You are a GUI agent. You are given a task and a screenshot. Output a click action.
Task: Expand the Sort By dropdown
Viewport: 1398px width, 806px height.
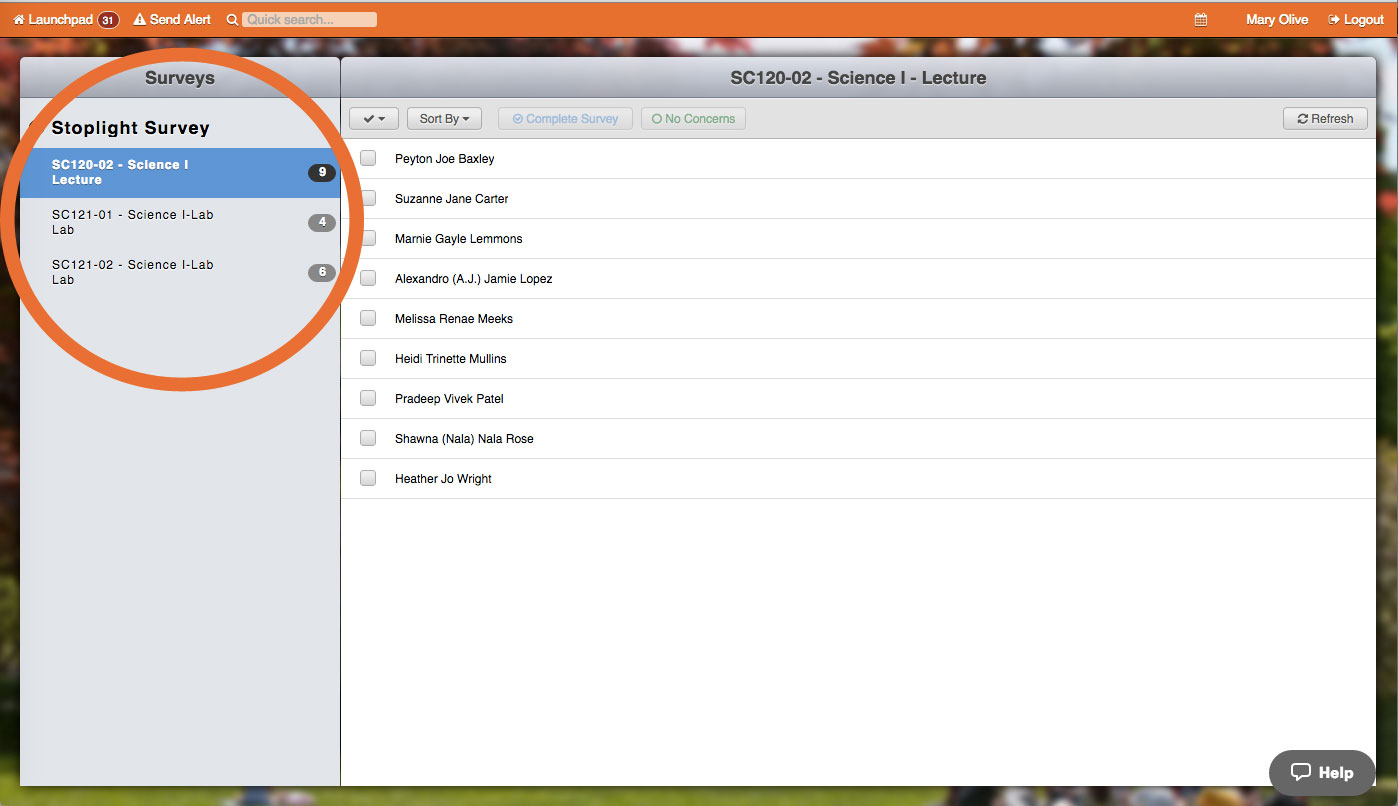tap(444, 118)
